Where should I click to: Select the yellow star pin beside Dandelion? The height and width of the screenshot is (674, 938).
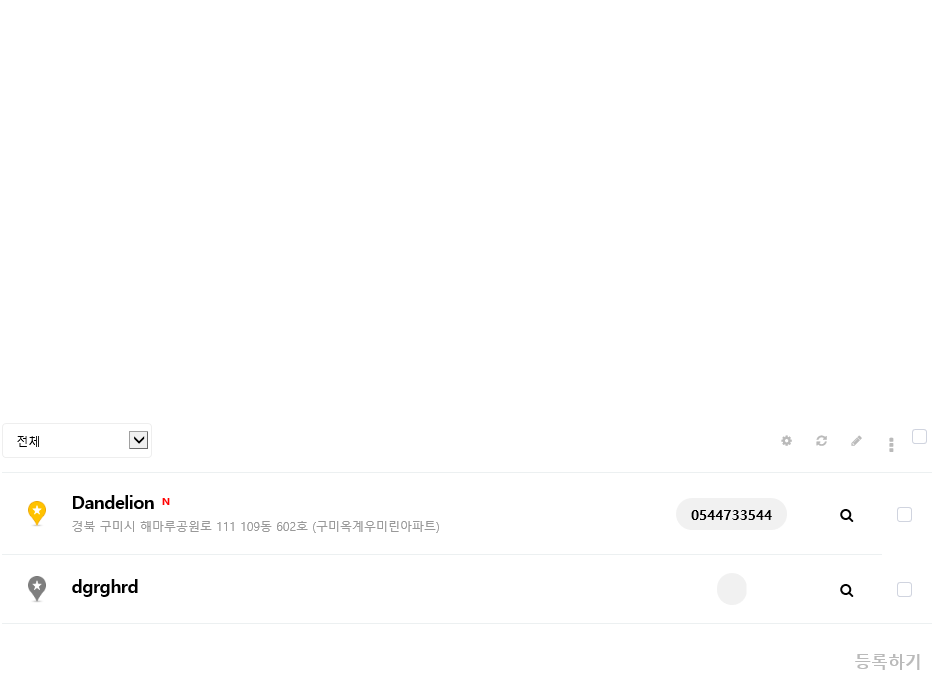pos(37,513)
